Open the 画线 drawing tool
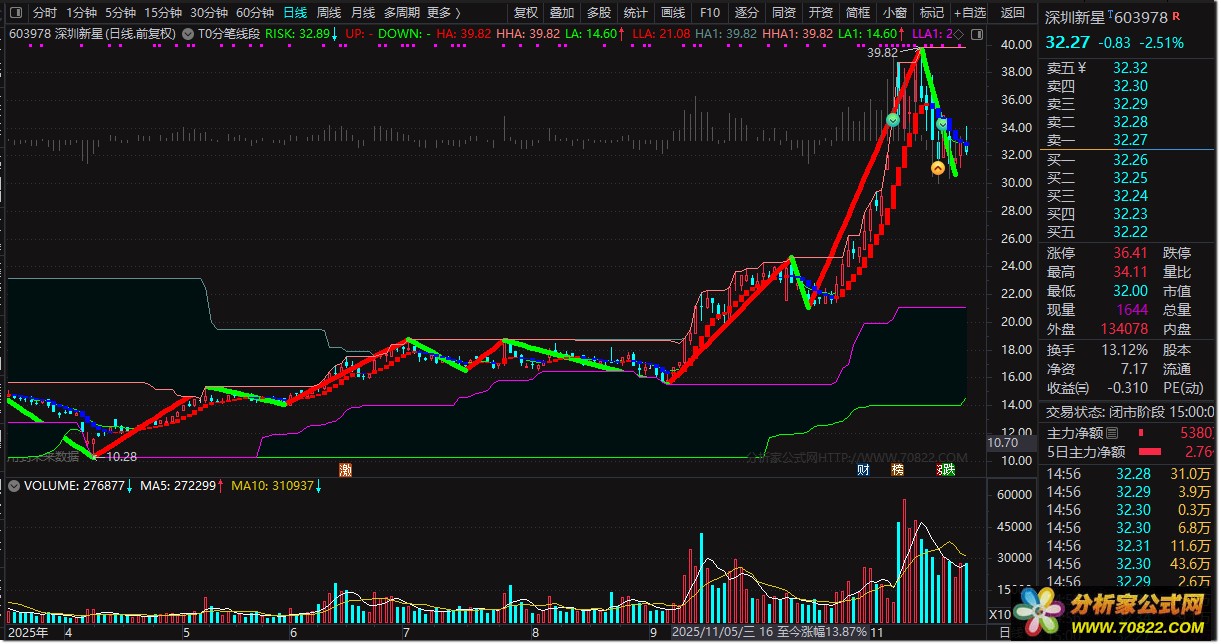 [x=673, y=13]
